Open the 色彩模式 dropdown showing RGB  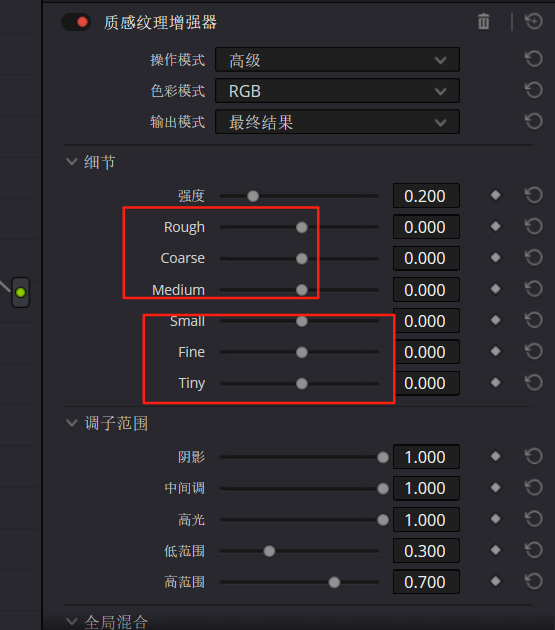pyautogui.click(x=337, y=91)
